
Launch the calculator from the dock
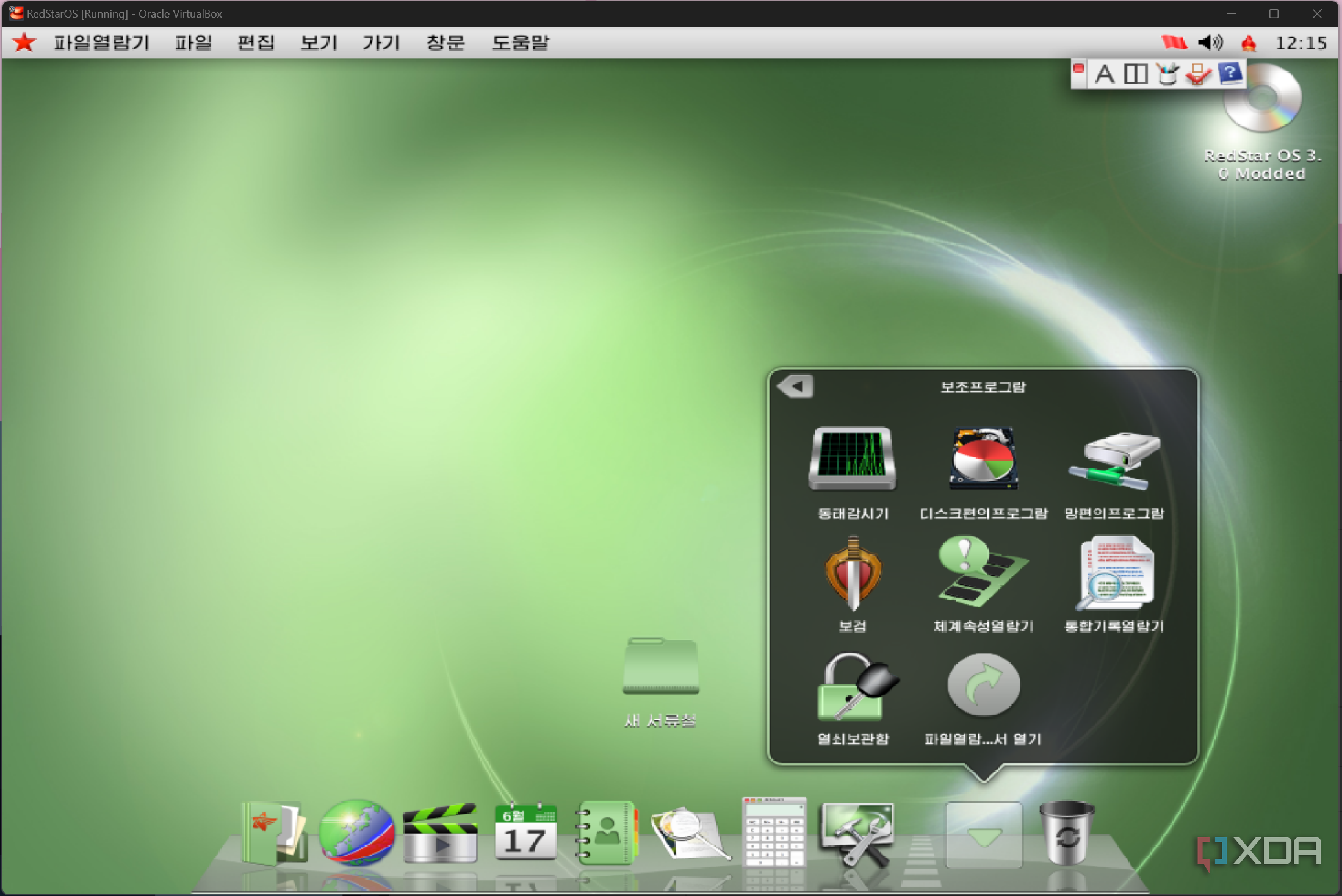pos(774,831)
